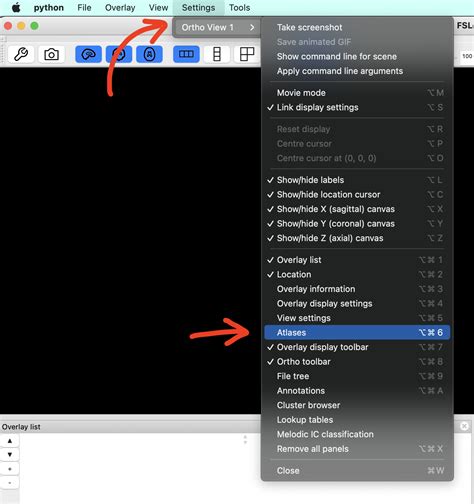Select the grid layout icon
This screenshot has width=474, height=504.
click(x=247, y=54)
